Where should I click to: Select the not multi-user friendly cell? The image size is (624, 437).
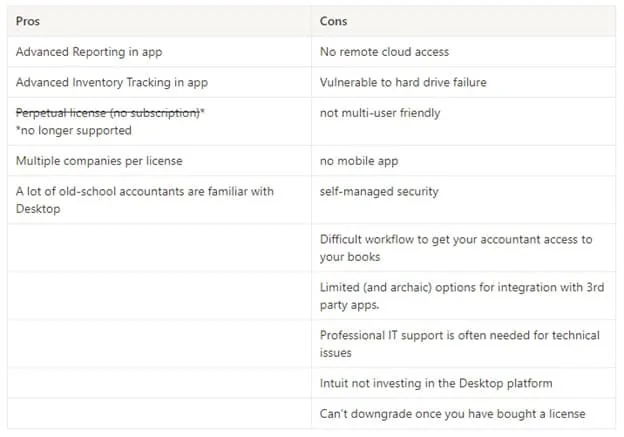click(x=463, y=121)
